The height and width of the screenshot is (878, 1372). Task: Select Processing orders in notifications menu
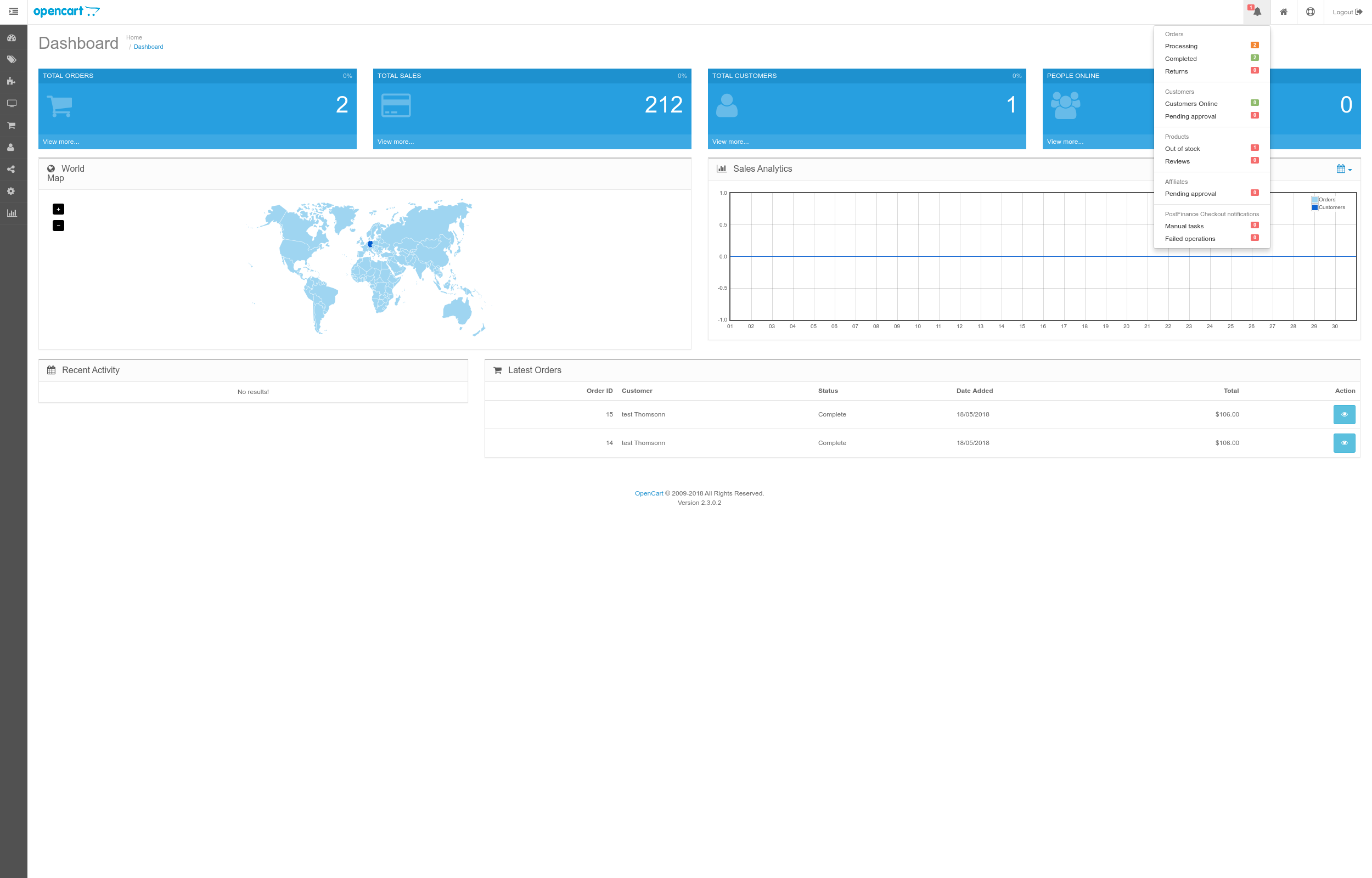[x=1181, y=46]
